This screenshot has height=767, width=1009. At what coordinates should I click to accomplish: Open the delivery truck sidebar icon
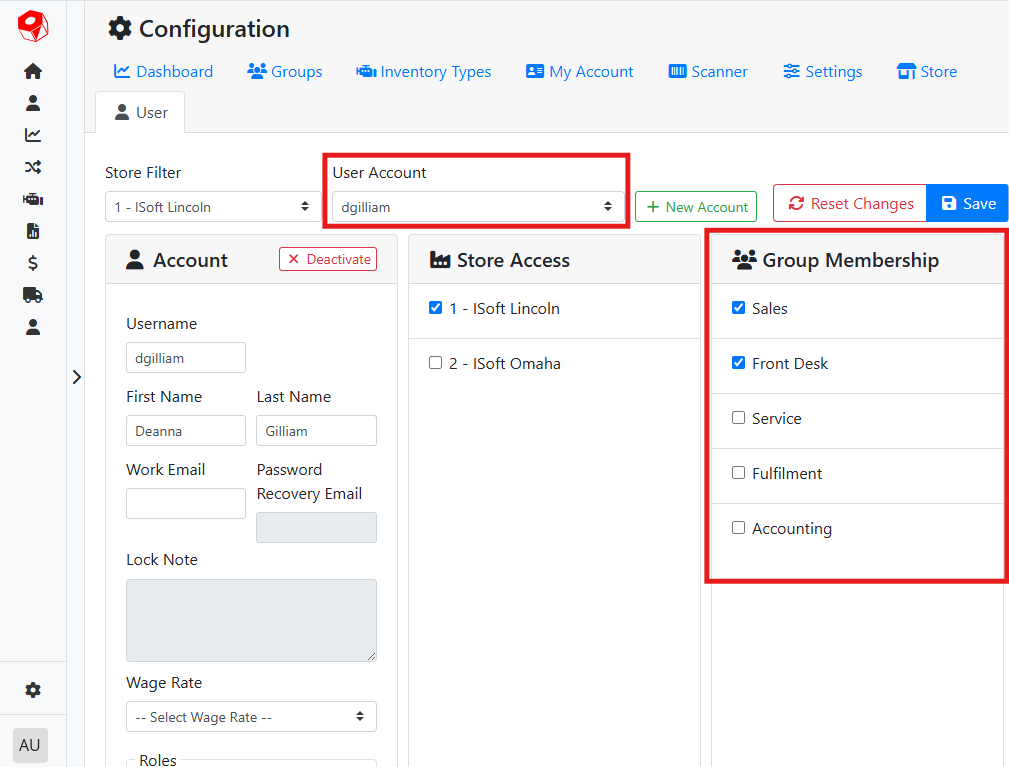tap(33, 295)
